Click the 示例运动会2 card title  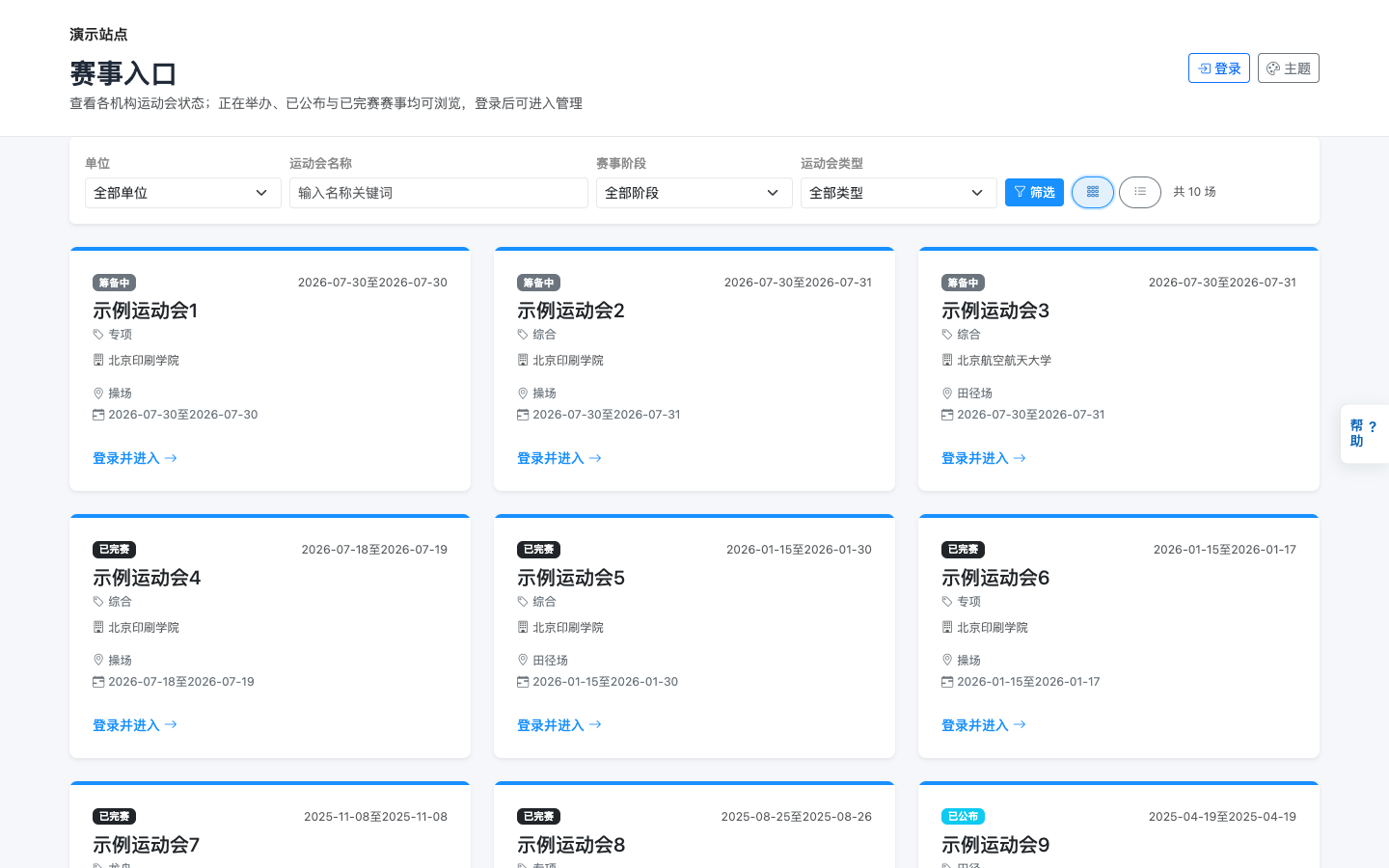pyautogui.click(x=571, y=311)
